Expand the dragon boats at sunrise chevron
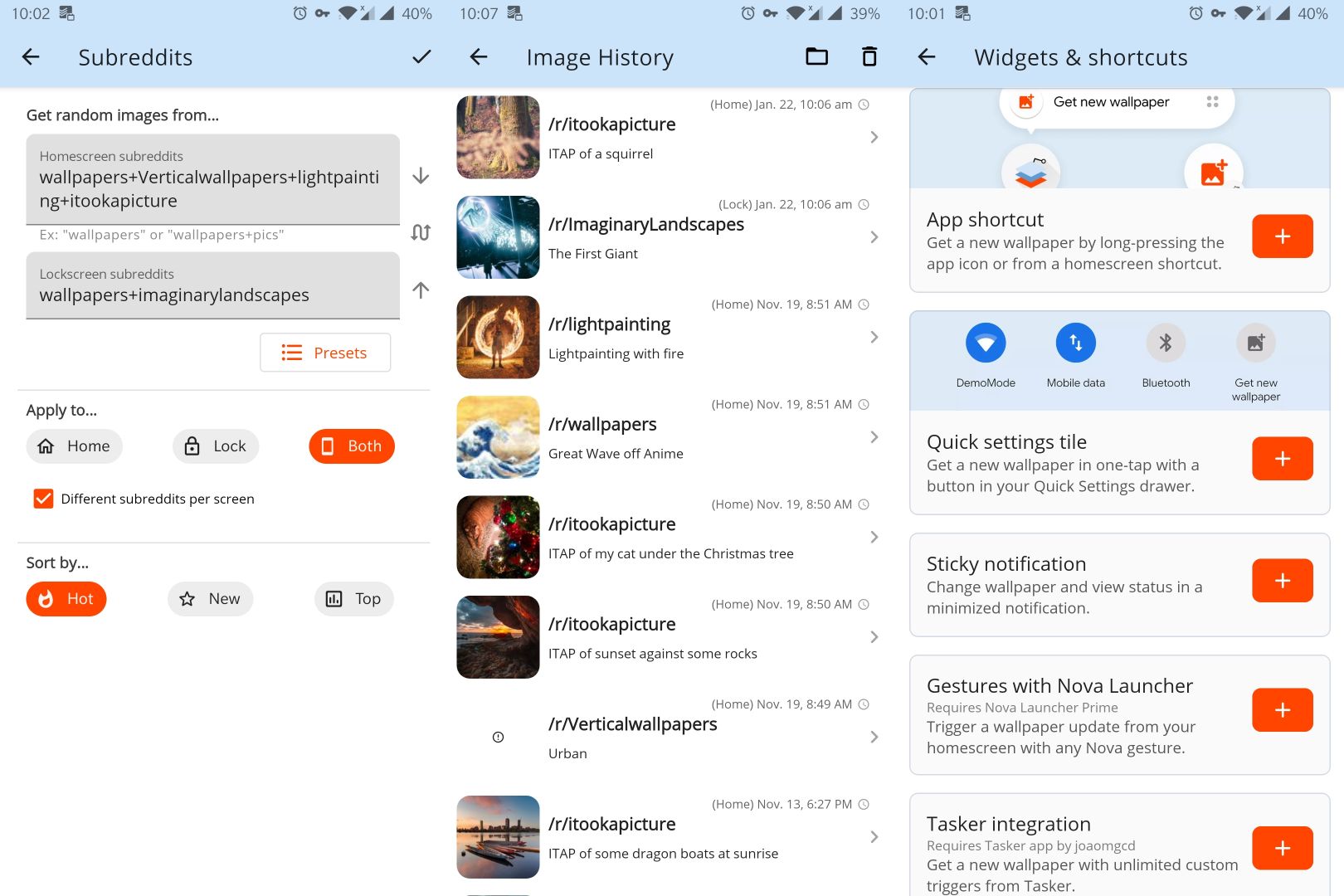Viewport: 1344px width, 896px height. point(874,837)
